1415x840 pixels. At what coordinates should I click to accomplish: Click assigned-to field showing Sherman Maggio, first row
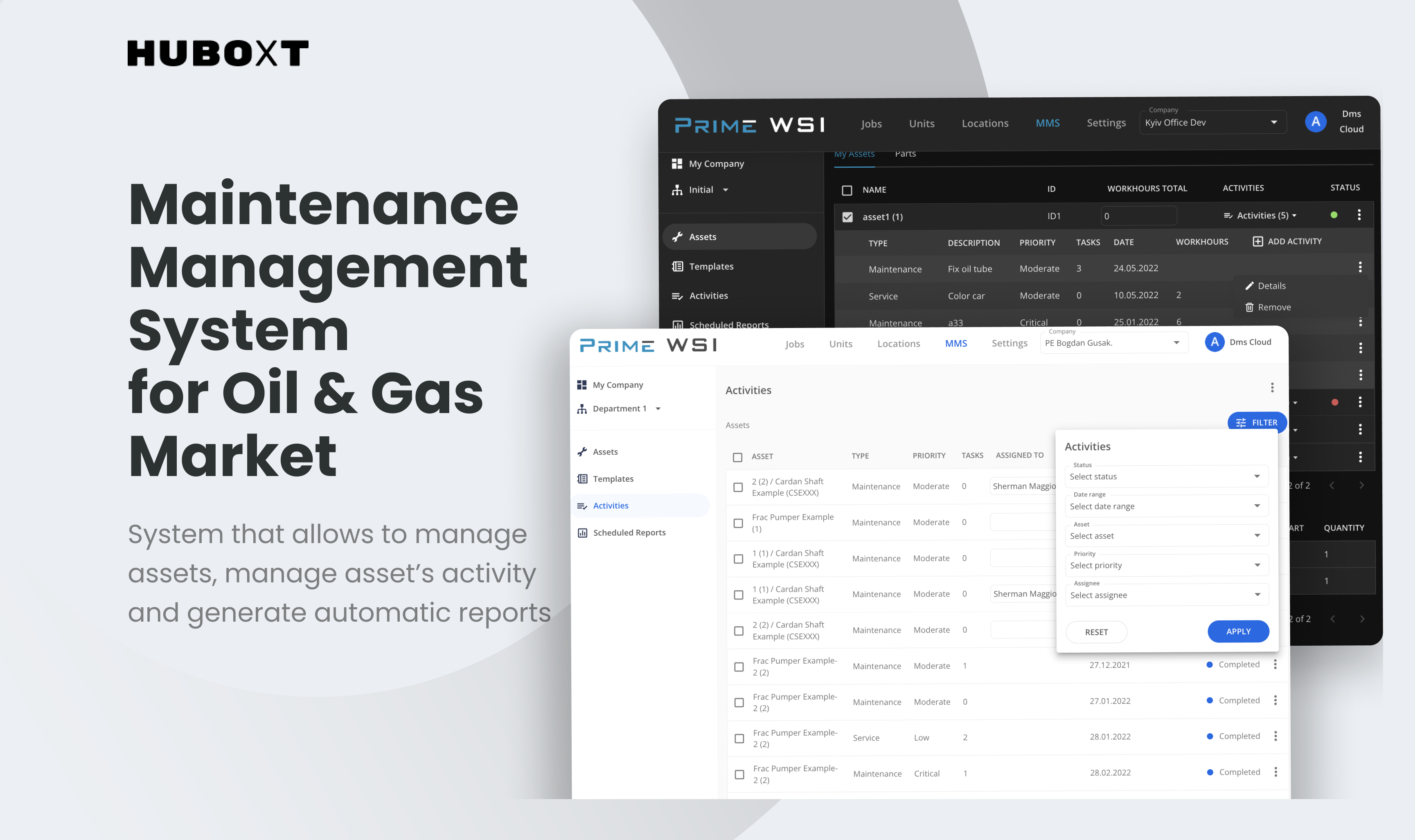pos(1023,486)
